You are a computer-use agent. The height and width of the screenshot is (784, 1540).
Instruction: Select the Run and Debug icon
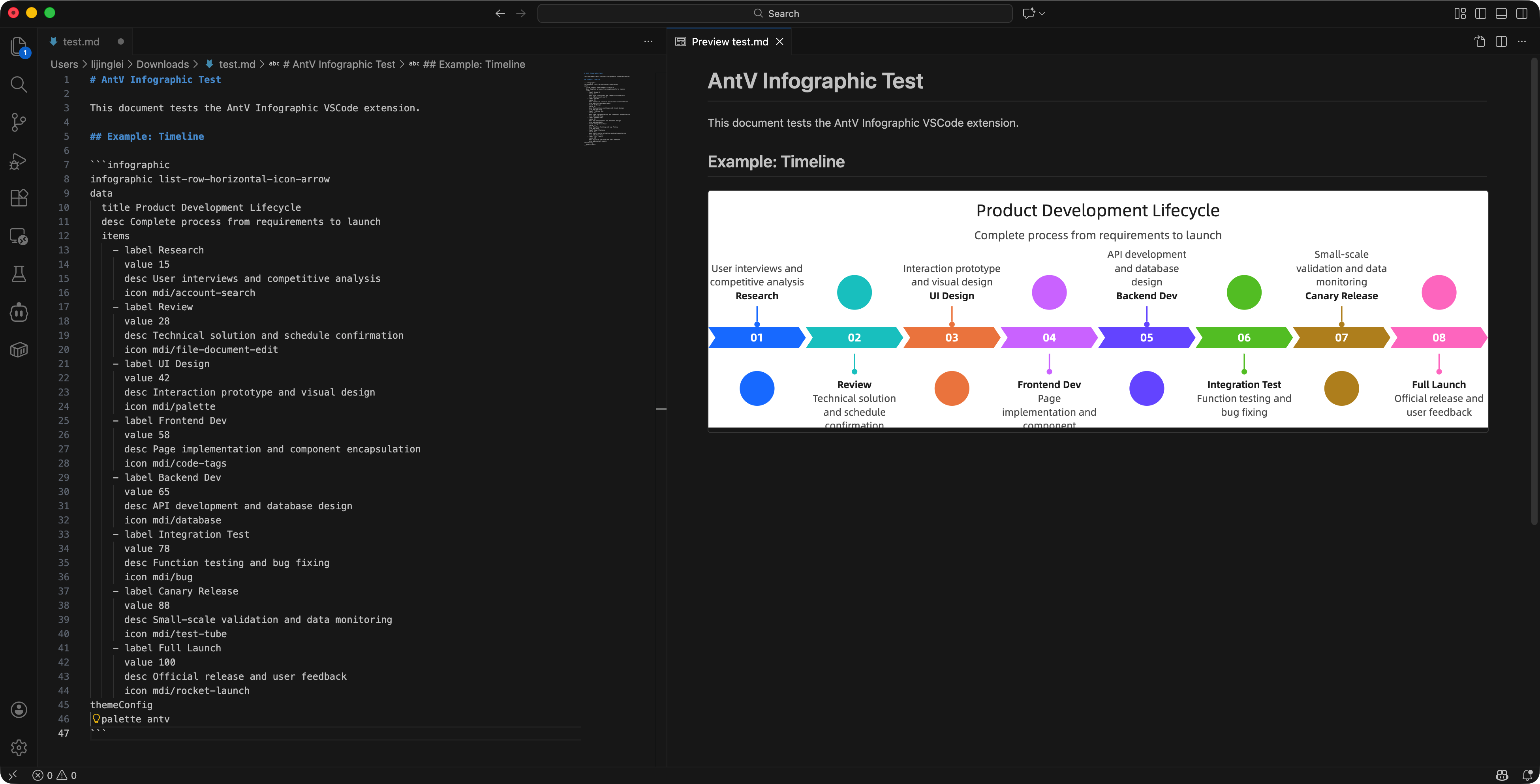click(19, 160)
